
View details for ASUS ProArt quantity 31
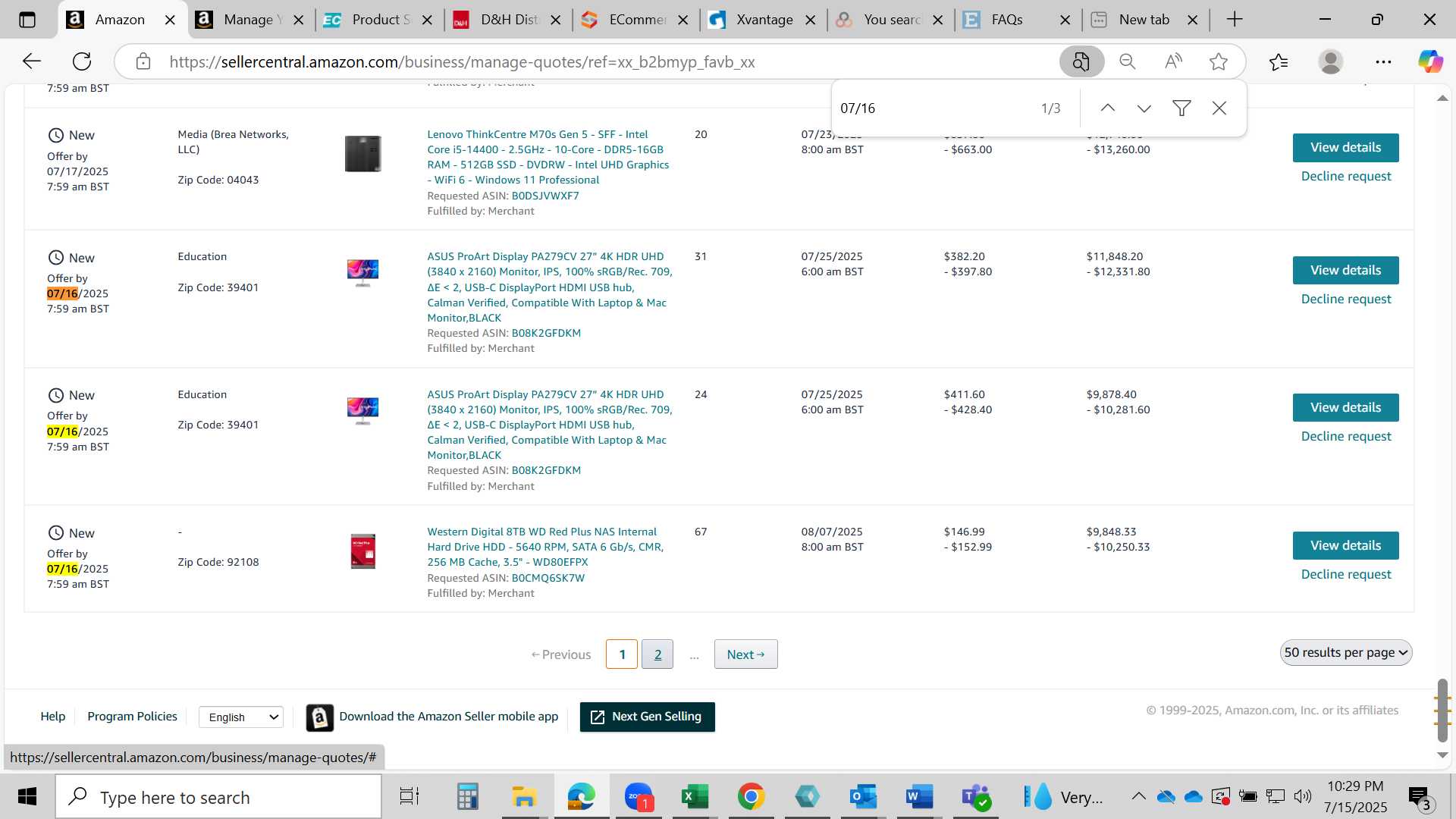(x=1345, y=270)
